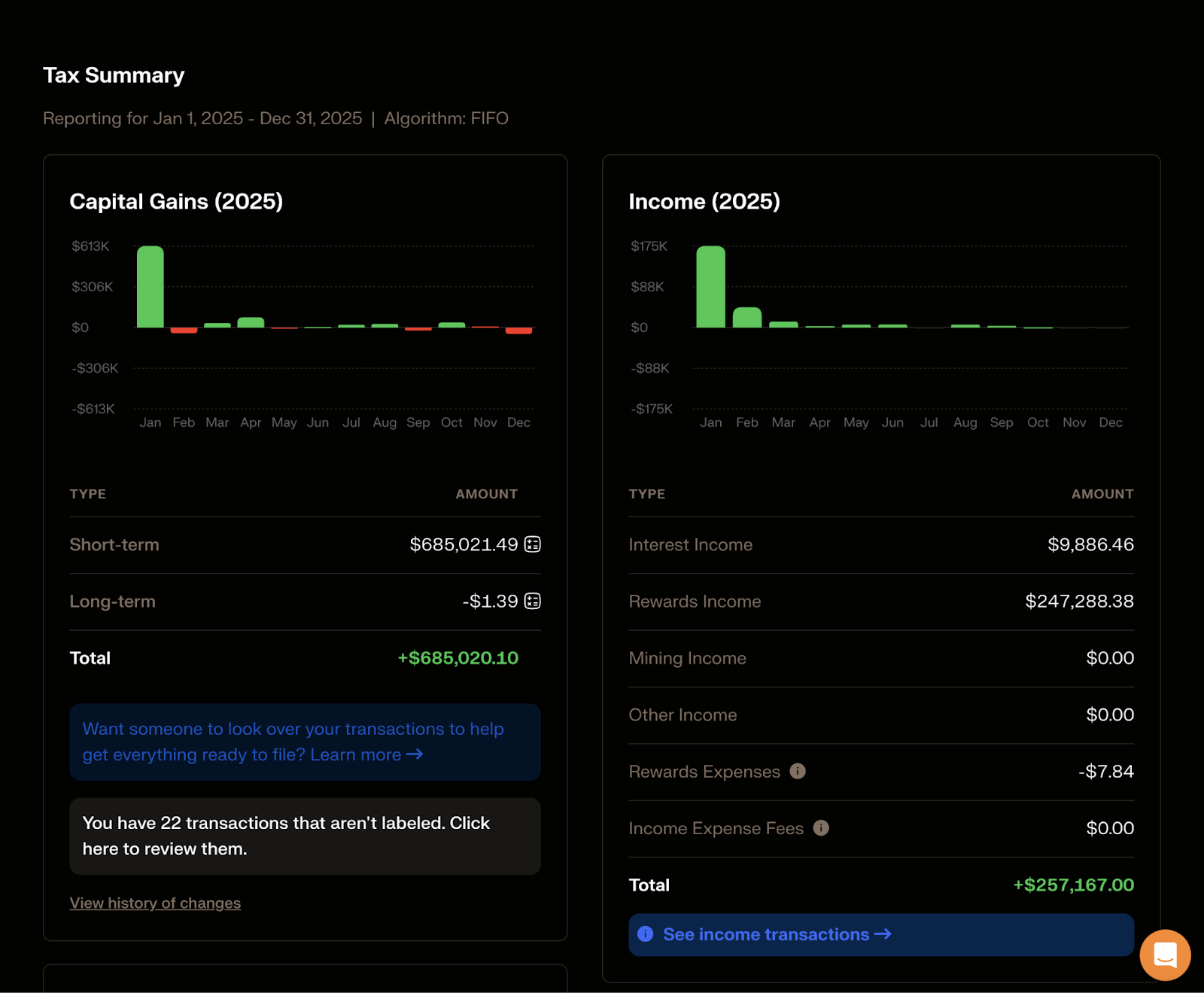Click arrow after Learn more in banner
The width and height of the screenshot is (1204, 993).
pos(415,754)
